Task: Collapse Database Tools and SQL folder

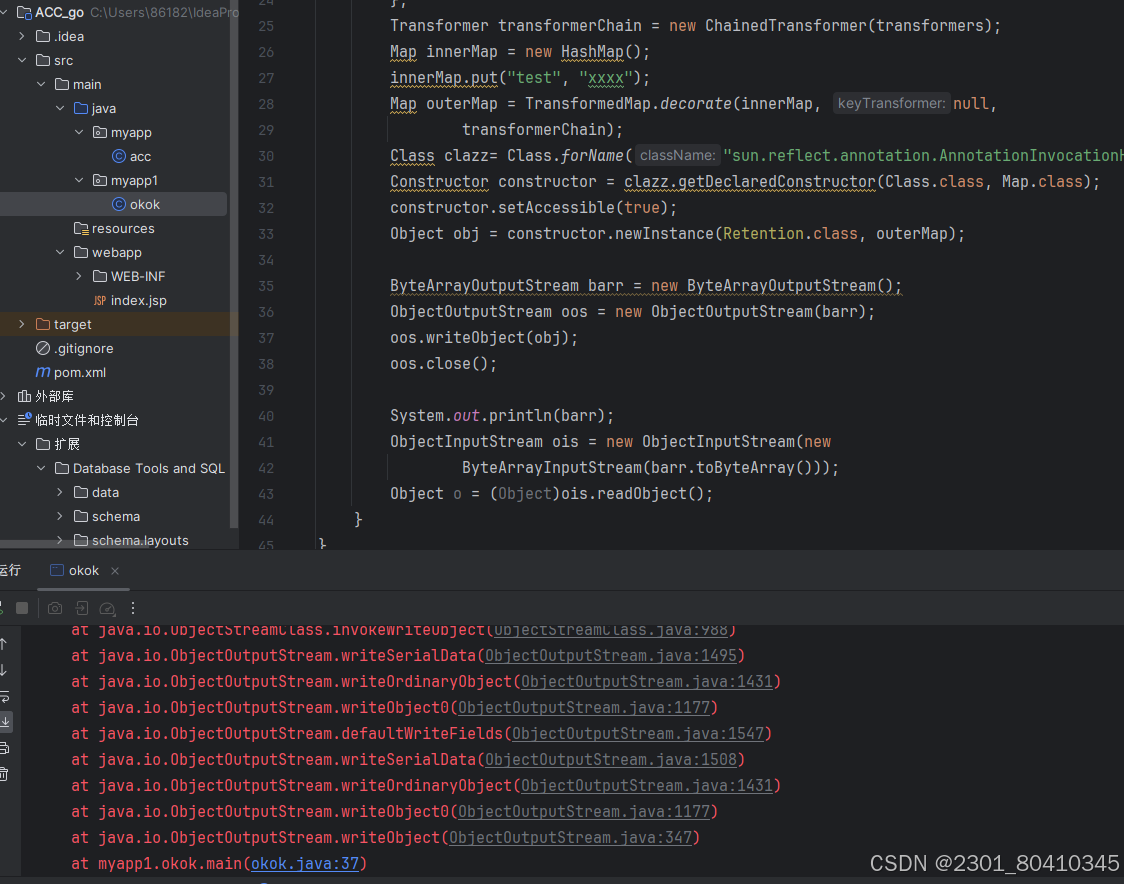Action: tap(41, 468)
